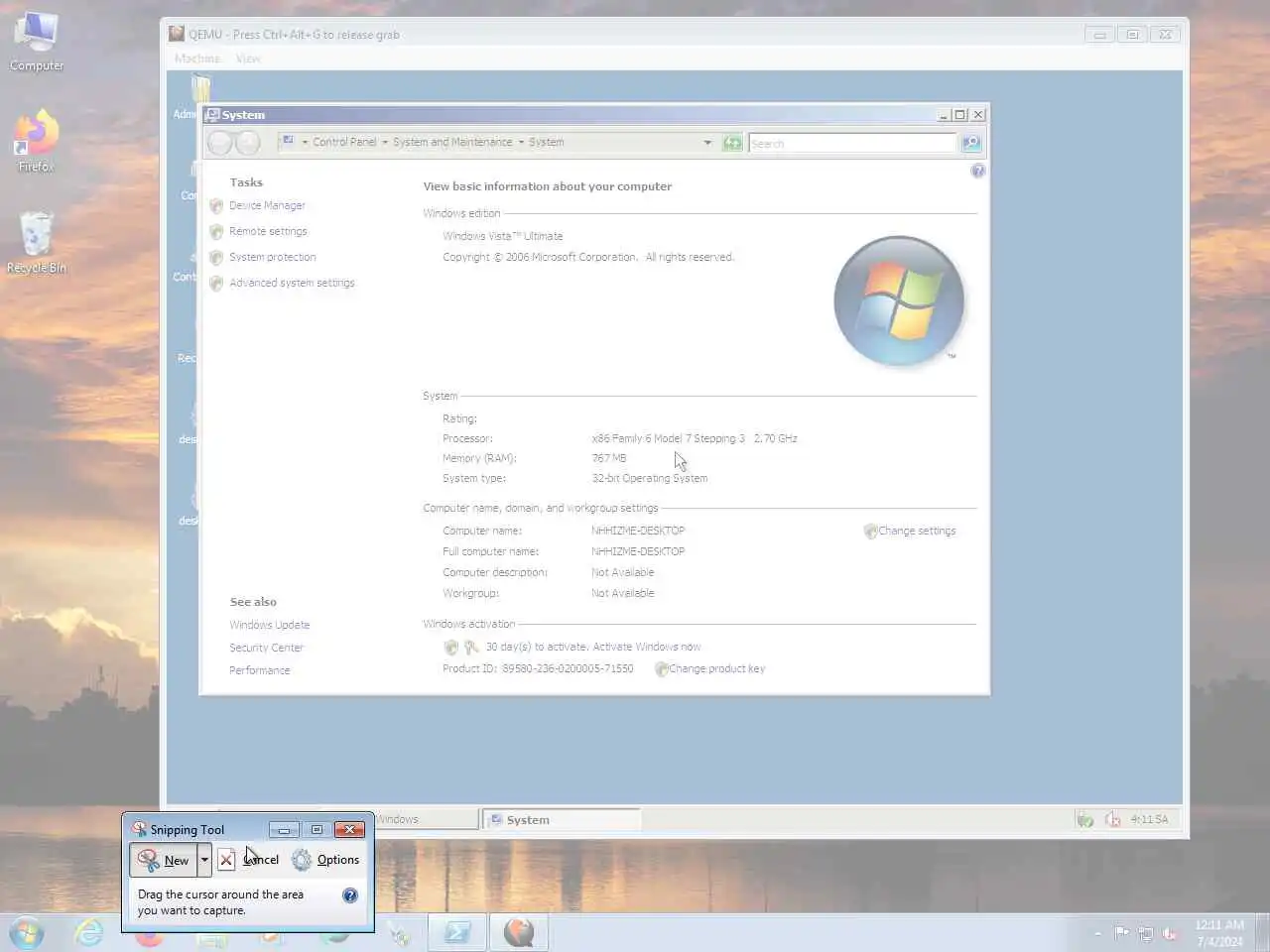Open the New snip type dropdown arrow
The image size is (1270, 952).
204,860
